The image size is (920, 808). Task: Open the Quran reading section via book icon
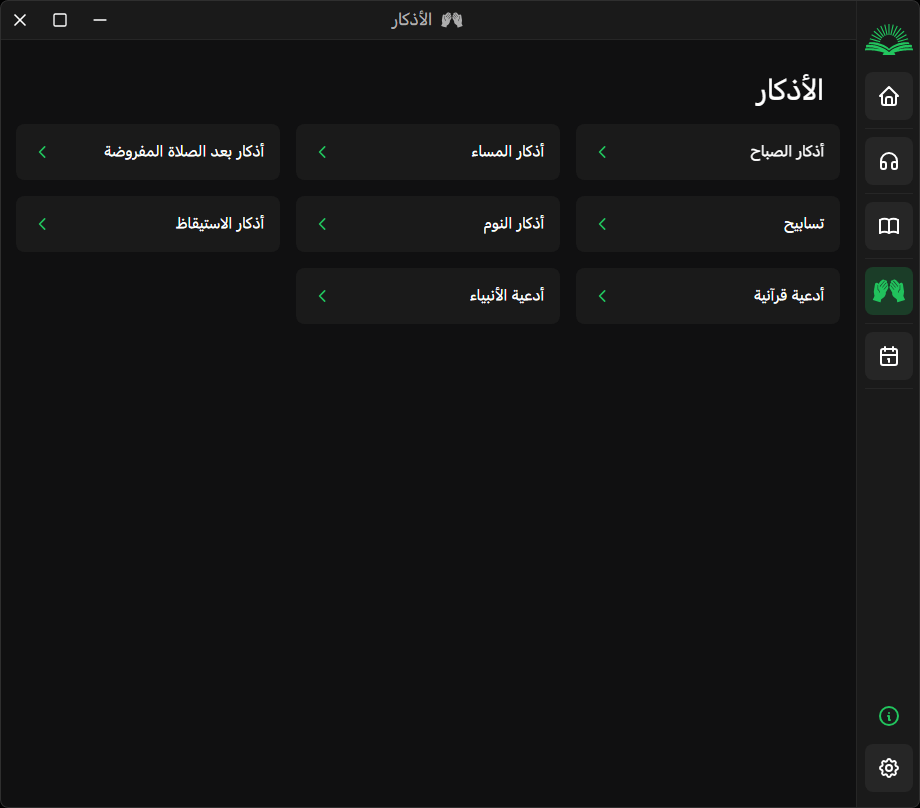pos(888,226)
